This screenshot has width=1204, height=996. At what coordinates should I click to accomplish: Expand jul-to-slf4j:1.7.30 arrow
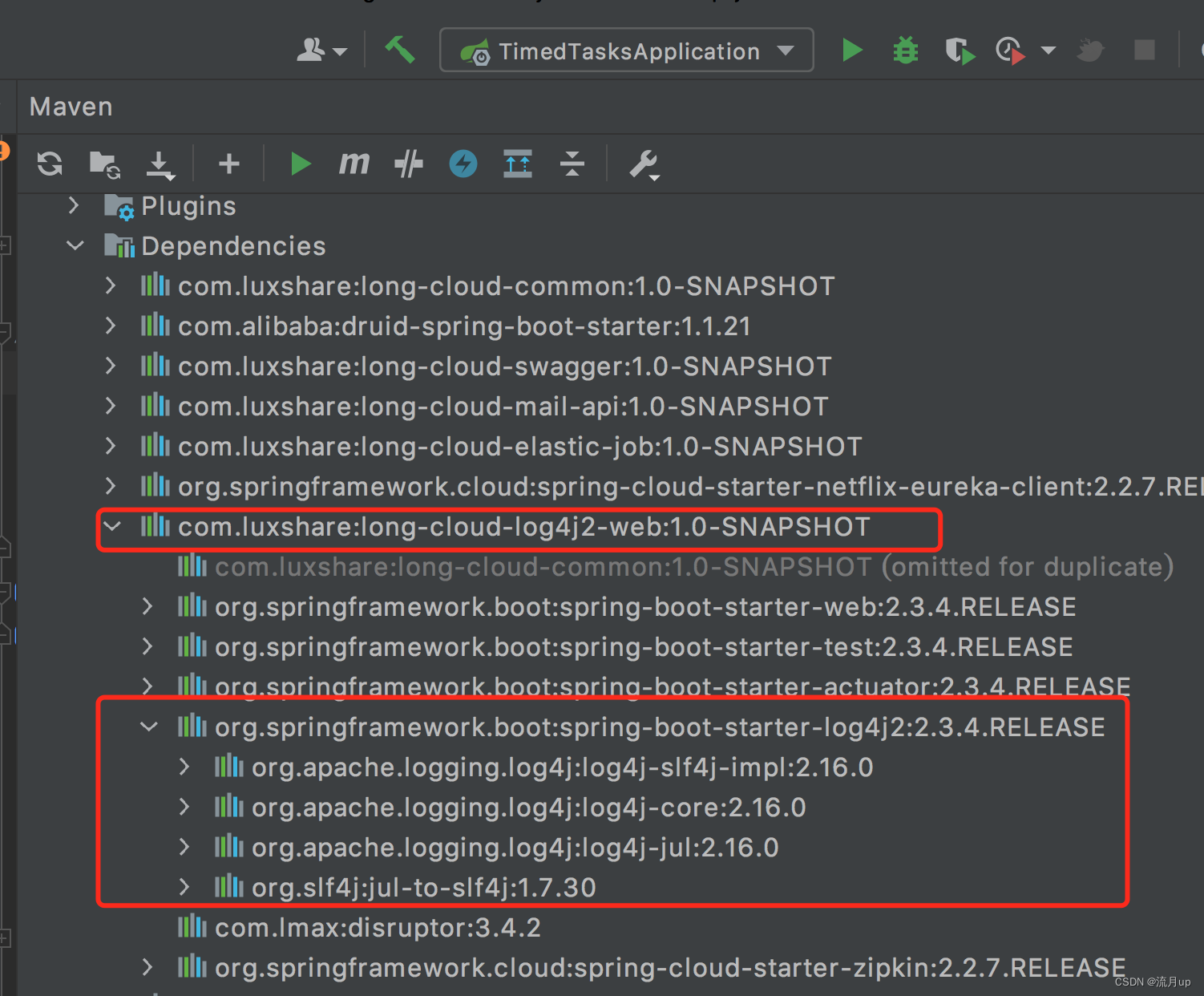pyautogui.click(x=184, y=887)
